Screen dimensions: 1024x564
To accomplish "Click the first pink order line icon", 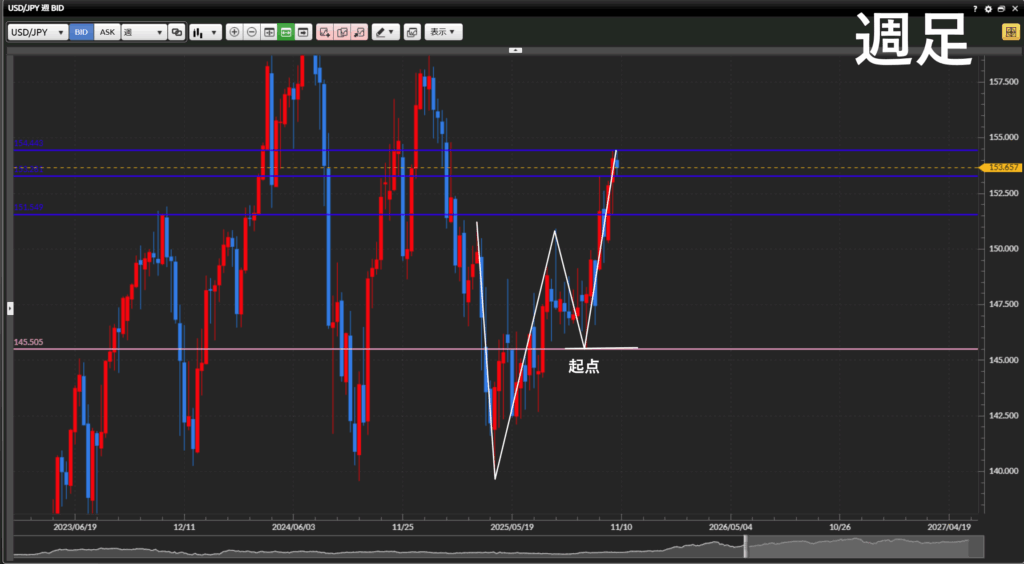I will tap(325, 32).
